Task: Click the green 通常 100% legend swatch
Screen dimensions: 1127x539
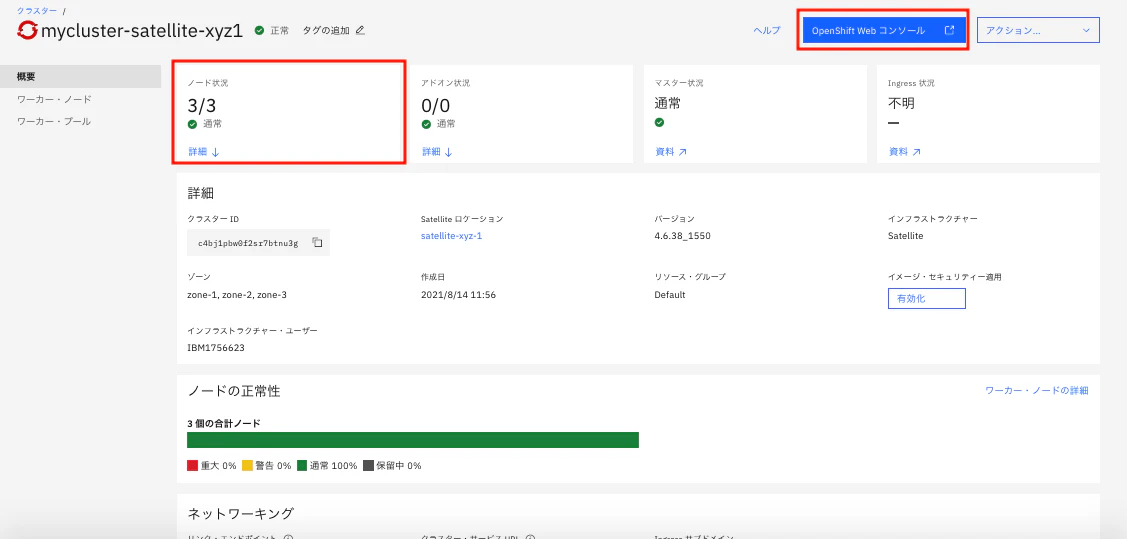Action: coord(302,466)
